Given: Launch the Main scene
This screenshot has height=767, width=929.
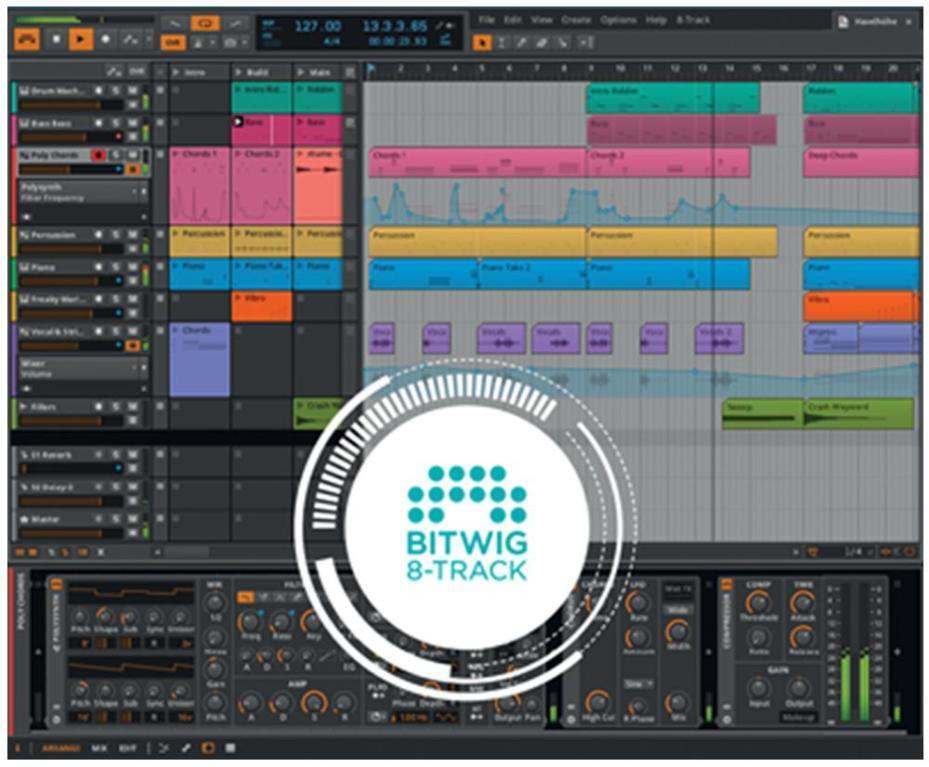Looking at the screenshot, I should 300,72.
